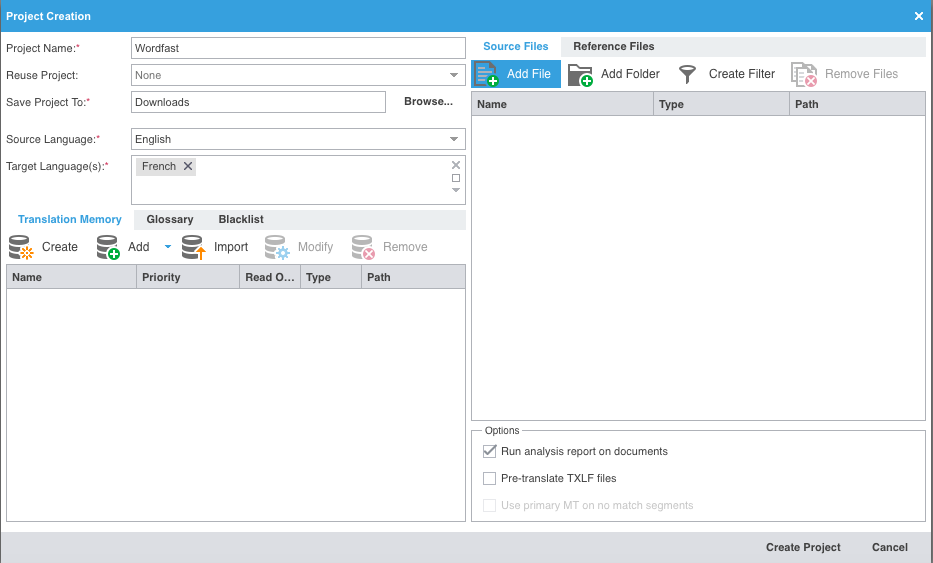Click the Save Project To field

[258, 102]
